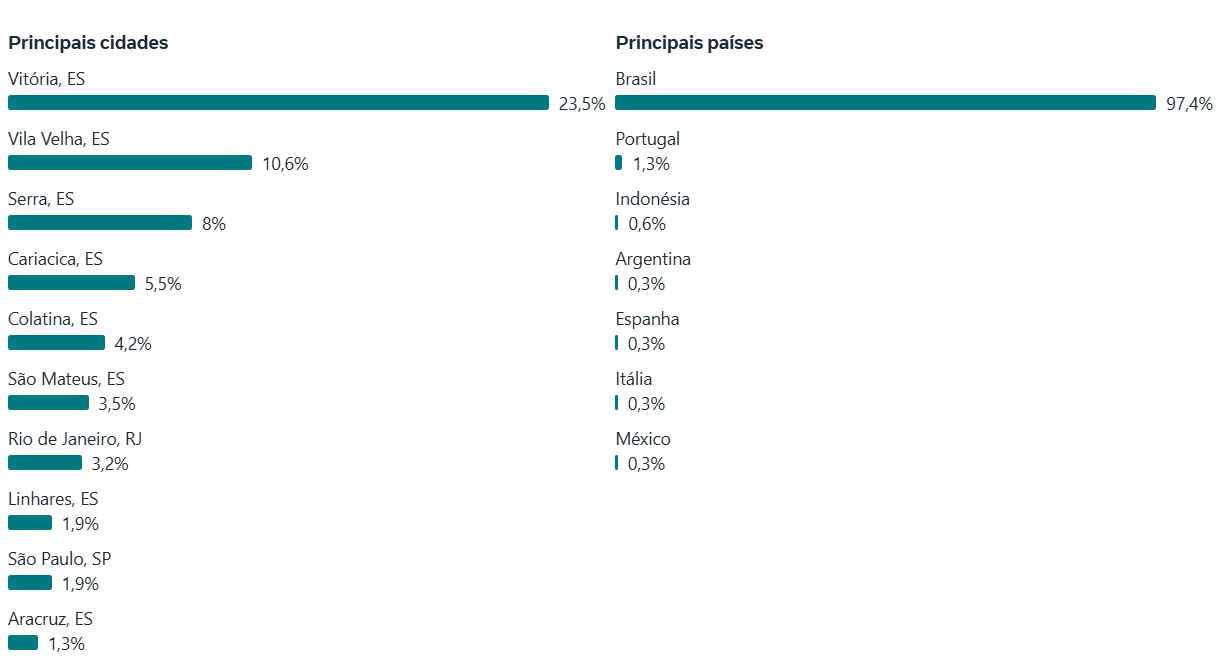Select the Linhares, ES label
1217x662 pixels.
[53, 499]
